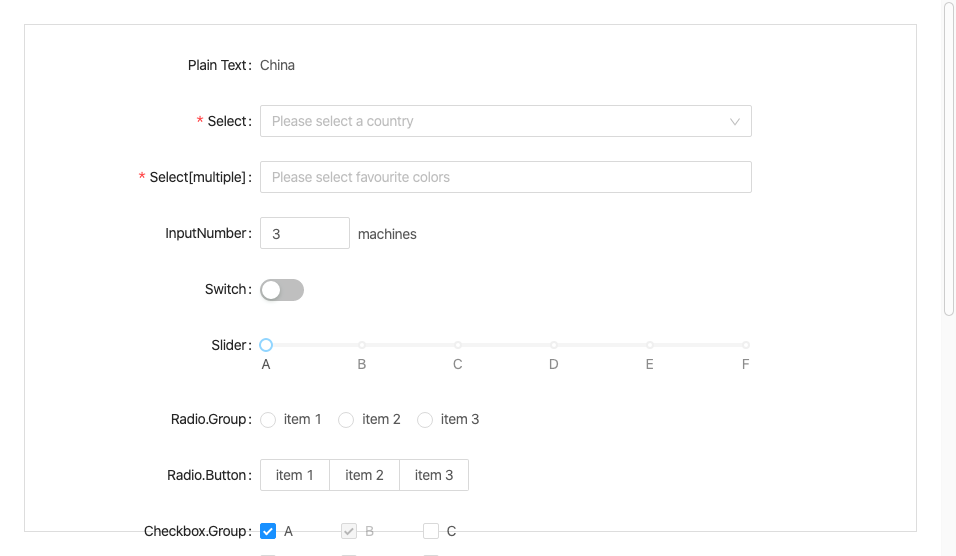Viewport: 956px width, 556px height.
Task: Click the disabled checkbox B
Action: coord(349,531)
